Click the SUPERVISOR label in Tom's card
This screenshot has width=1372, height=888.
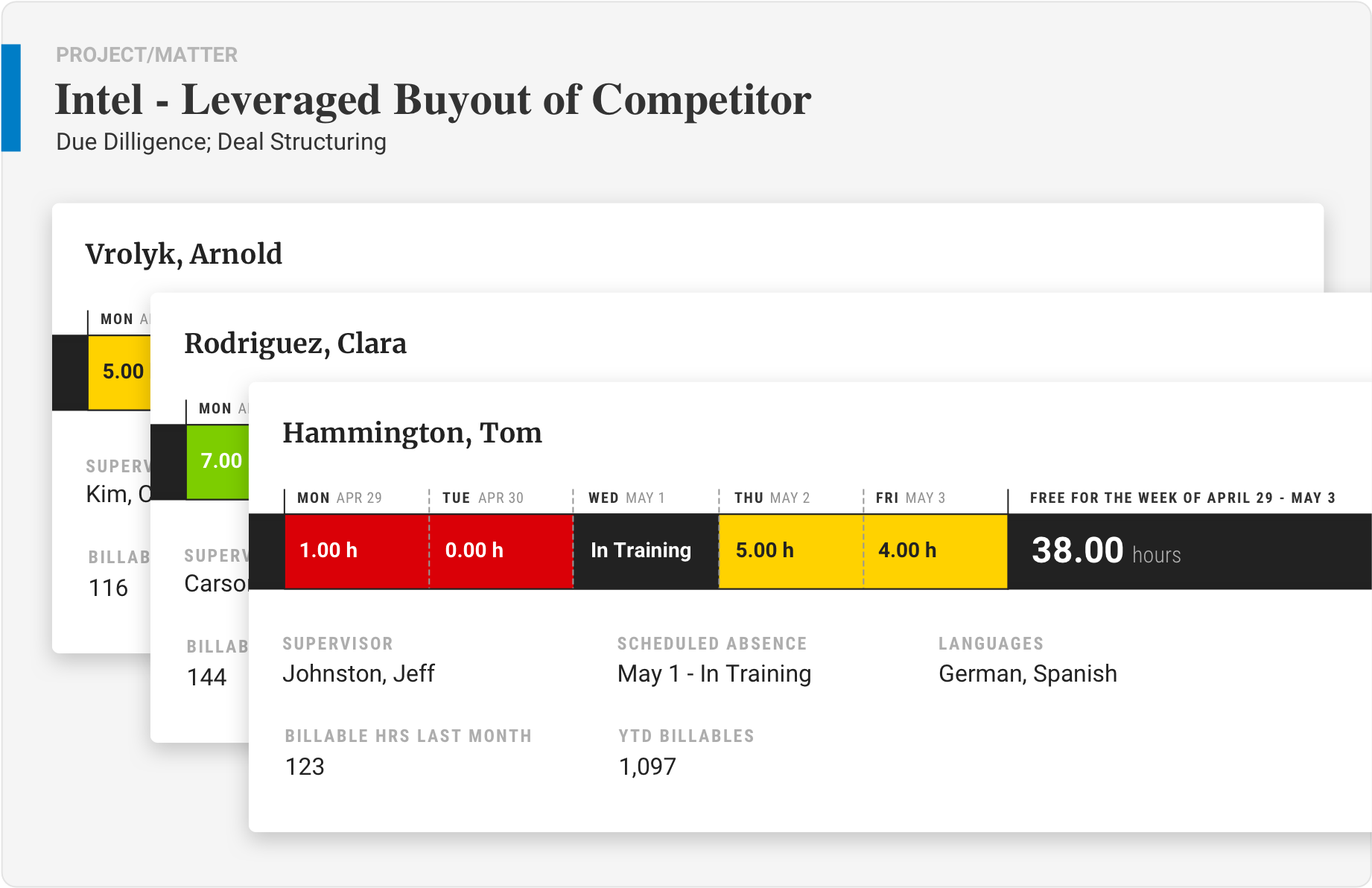[x=337, y=644]
